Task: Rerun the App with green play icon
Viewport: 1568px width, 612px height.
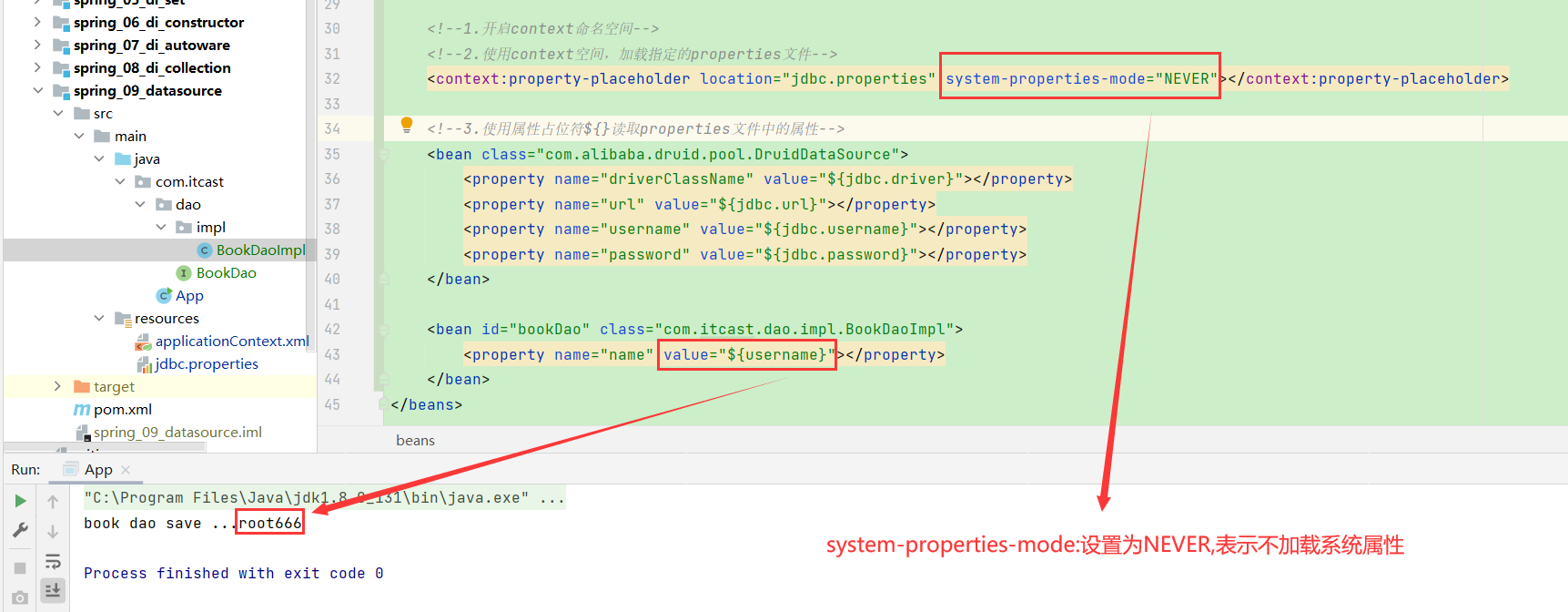Action: [x=20, y=501]
